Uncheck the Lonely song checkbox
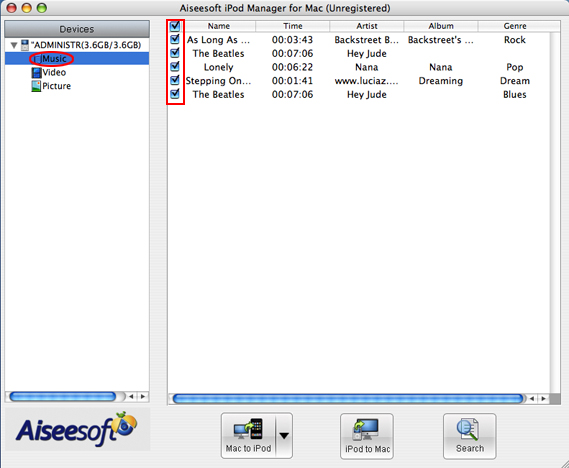Image resolution: width=569 pixels, height=468 pixels. point(175,67)
